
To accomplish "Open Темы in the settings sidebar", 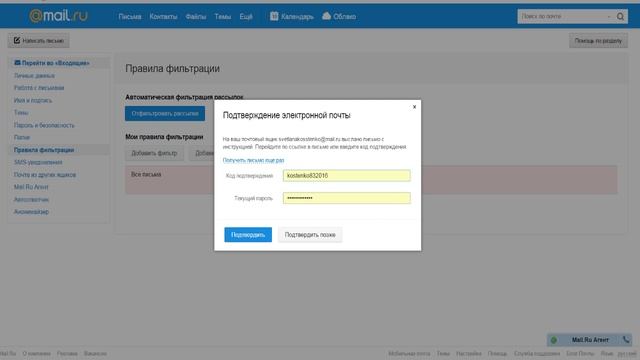I will 21,112.
